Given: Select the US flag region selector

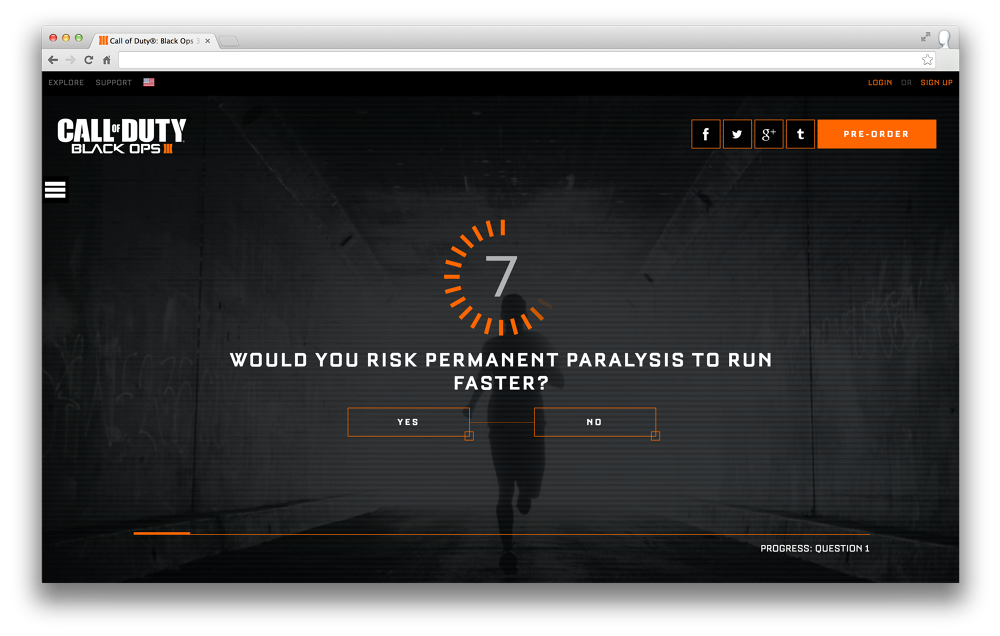Looking at the screenshot, I should point(149,82).
